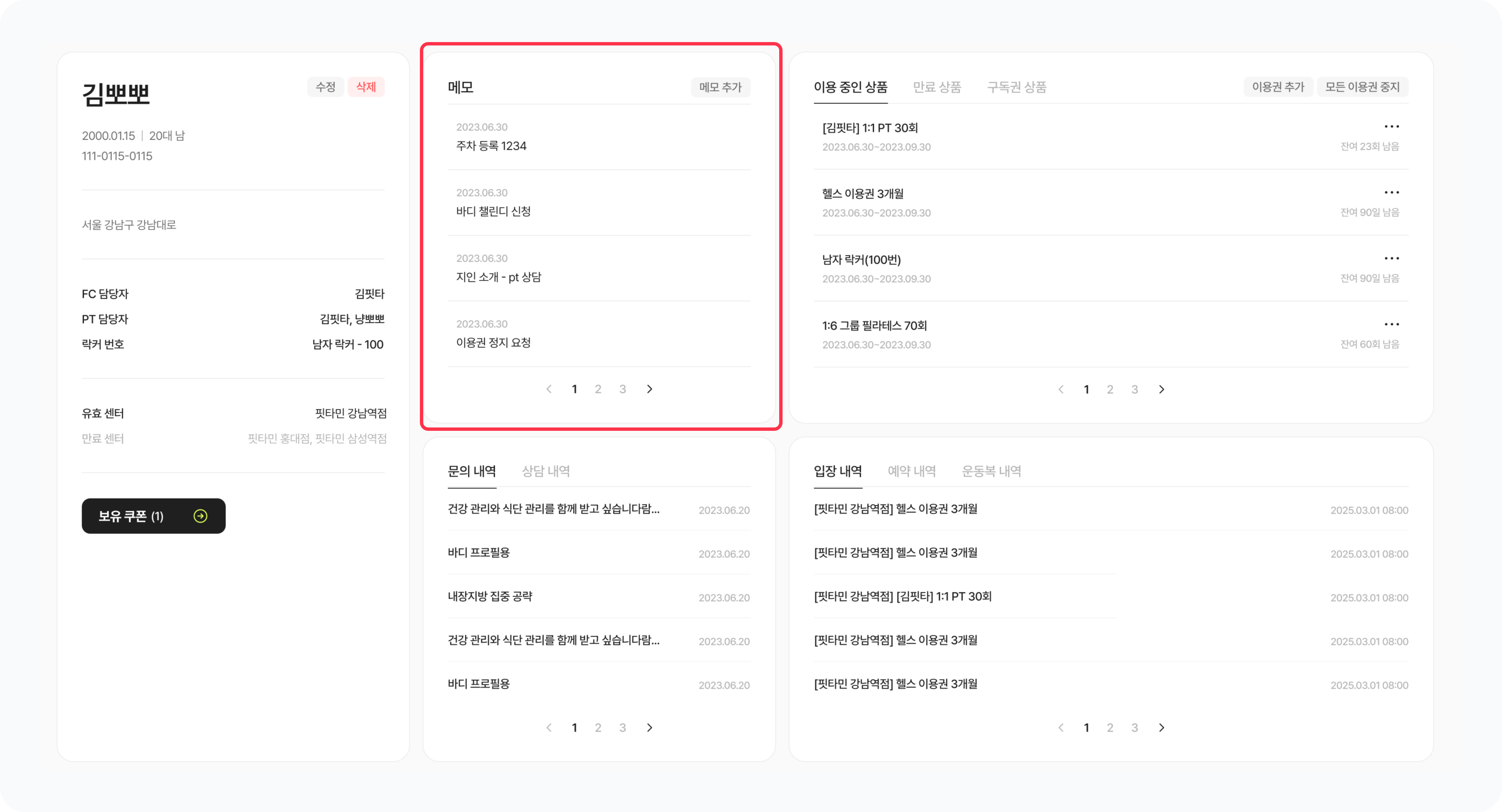Open the 내장지방 집중 공략 inquiry

(490, 596)
